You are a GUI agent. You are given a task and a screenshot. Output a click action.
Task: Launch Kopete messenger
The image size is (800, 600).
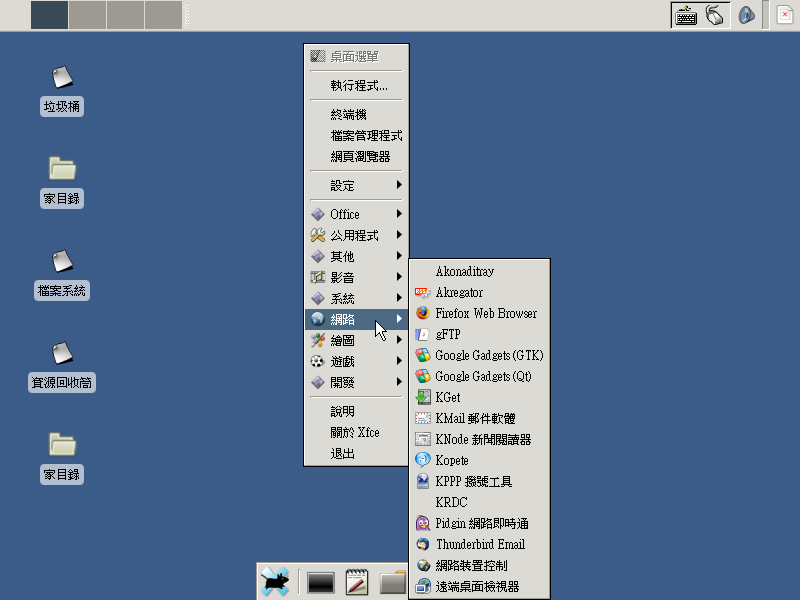[x=451, y=460]
